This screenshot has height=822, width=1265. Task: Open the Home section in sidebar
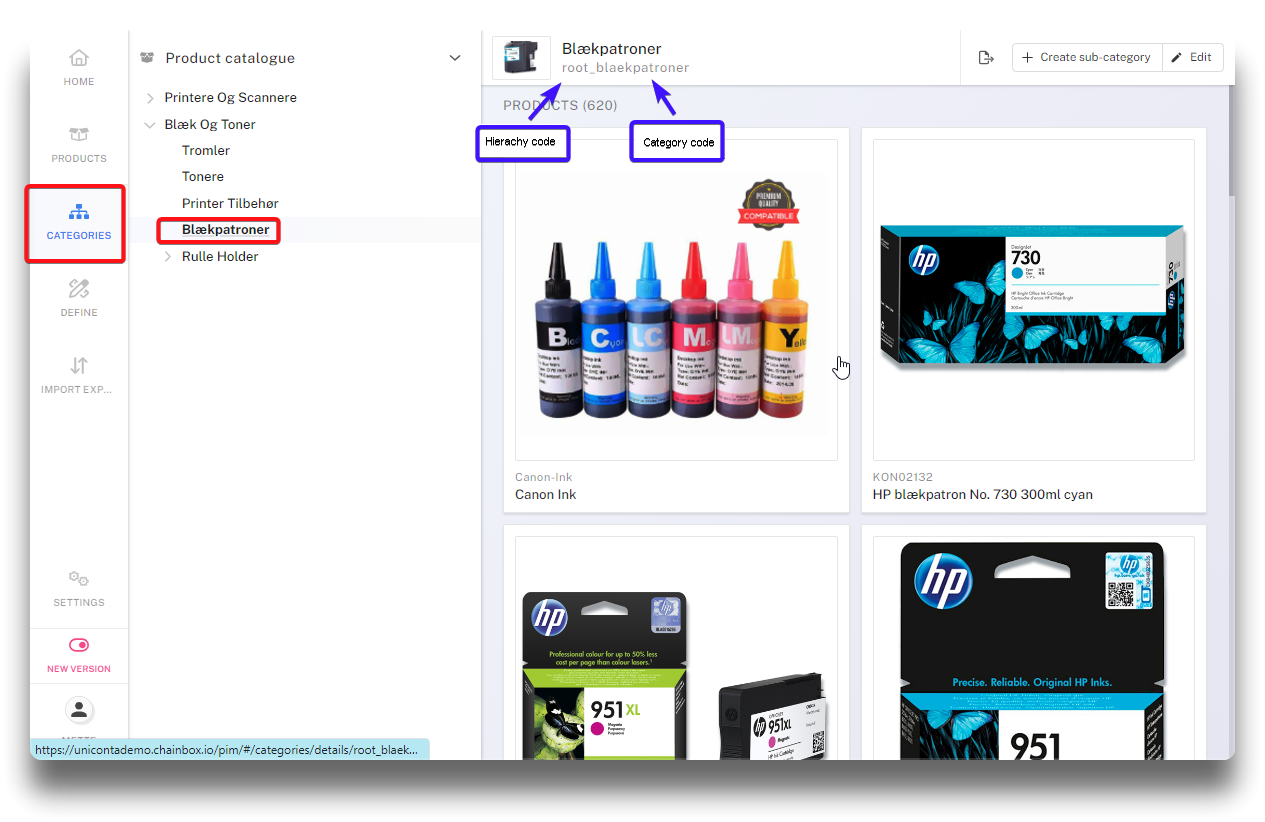coord(79,66)
